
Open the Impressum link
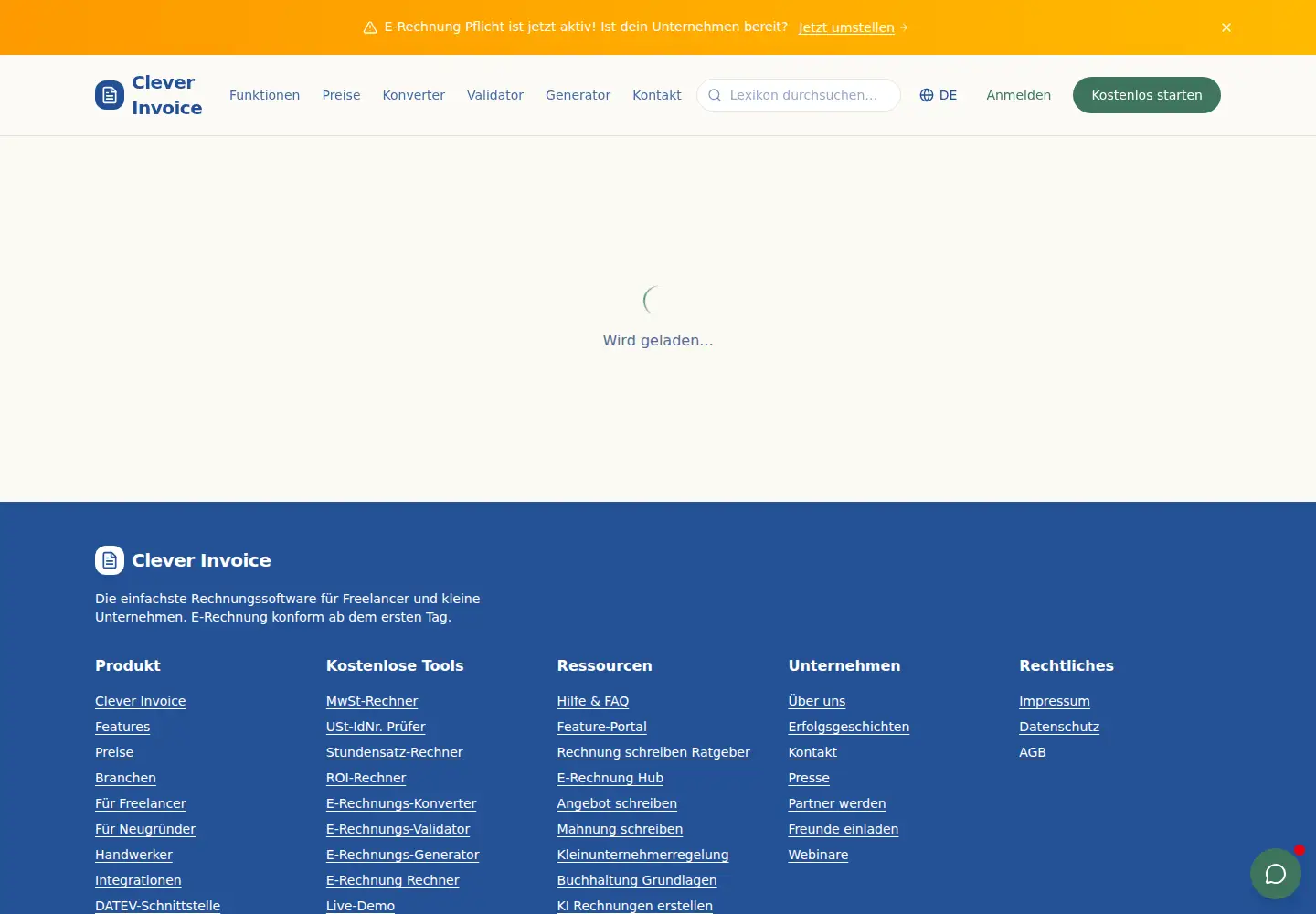[1055, 701]
